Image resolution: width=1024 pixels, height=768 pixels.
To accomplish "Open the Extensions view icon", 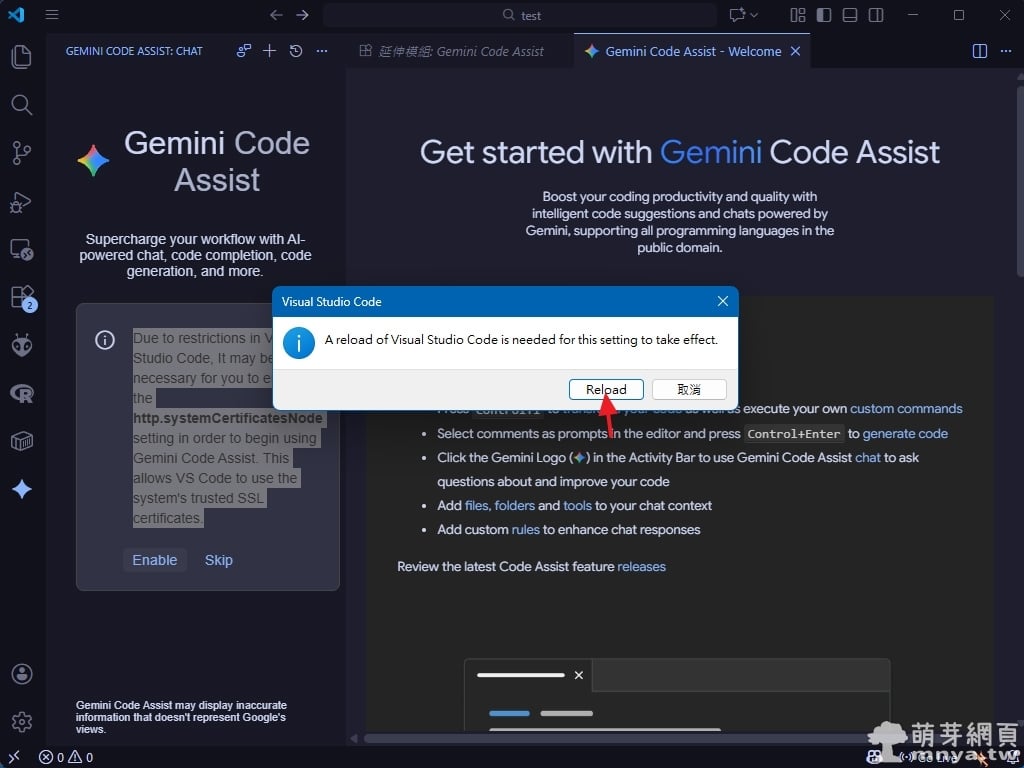I will (21, 297).
